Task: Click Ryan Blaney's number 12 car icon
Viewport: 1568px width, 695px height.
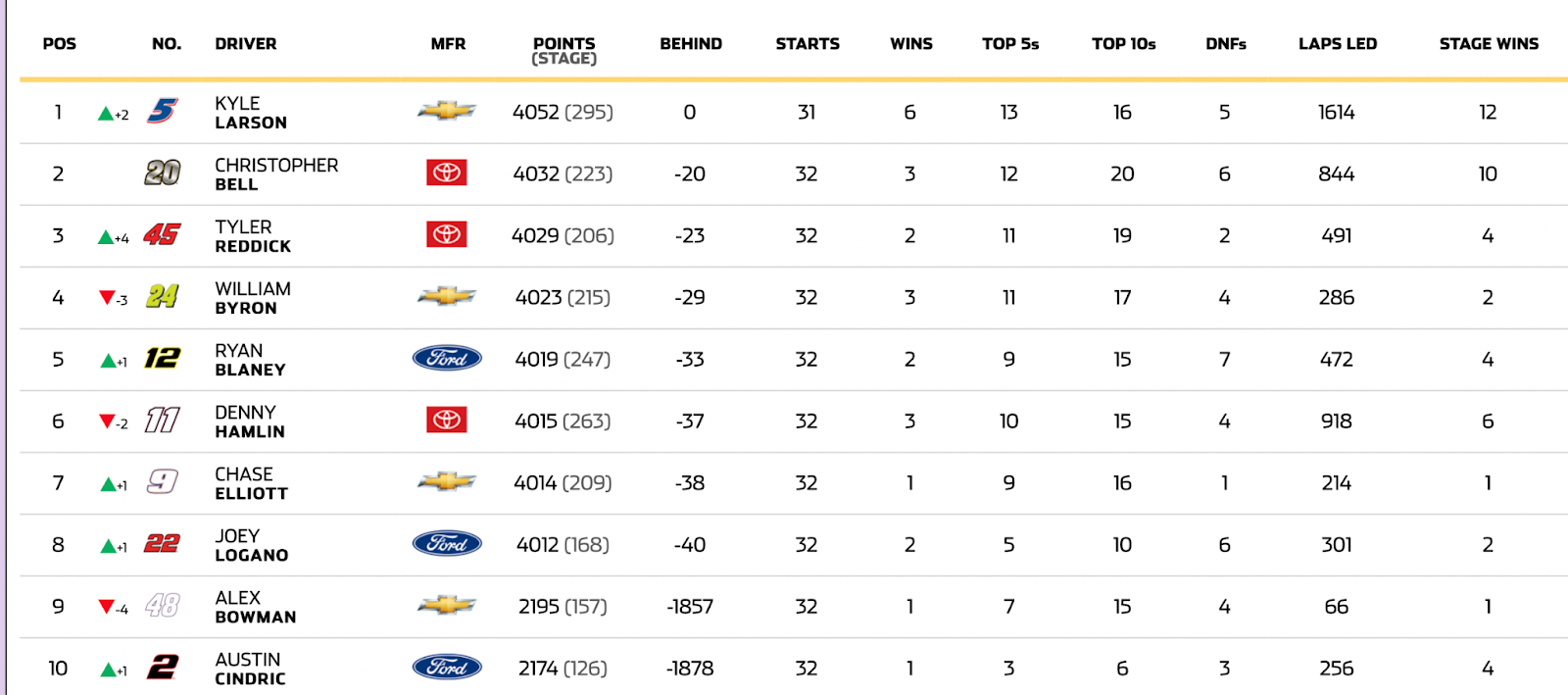Action: (x=163, y=358)
